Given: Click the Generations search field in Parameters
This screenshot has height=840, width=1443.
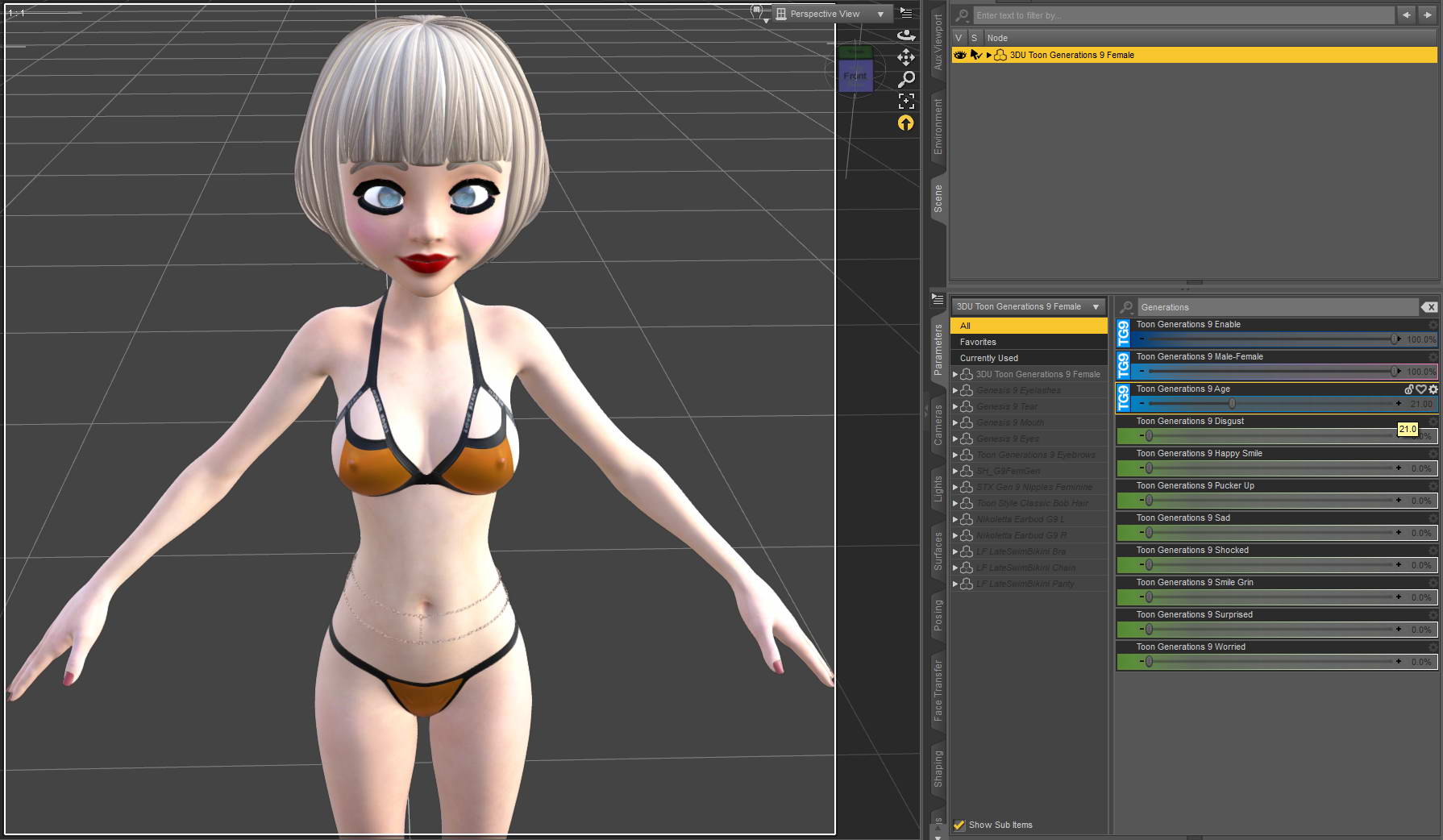Looking at the screenshot, I should point(1277,307).
